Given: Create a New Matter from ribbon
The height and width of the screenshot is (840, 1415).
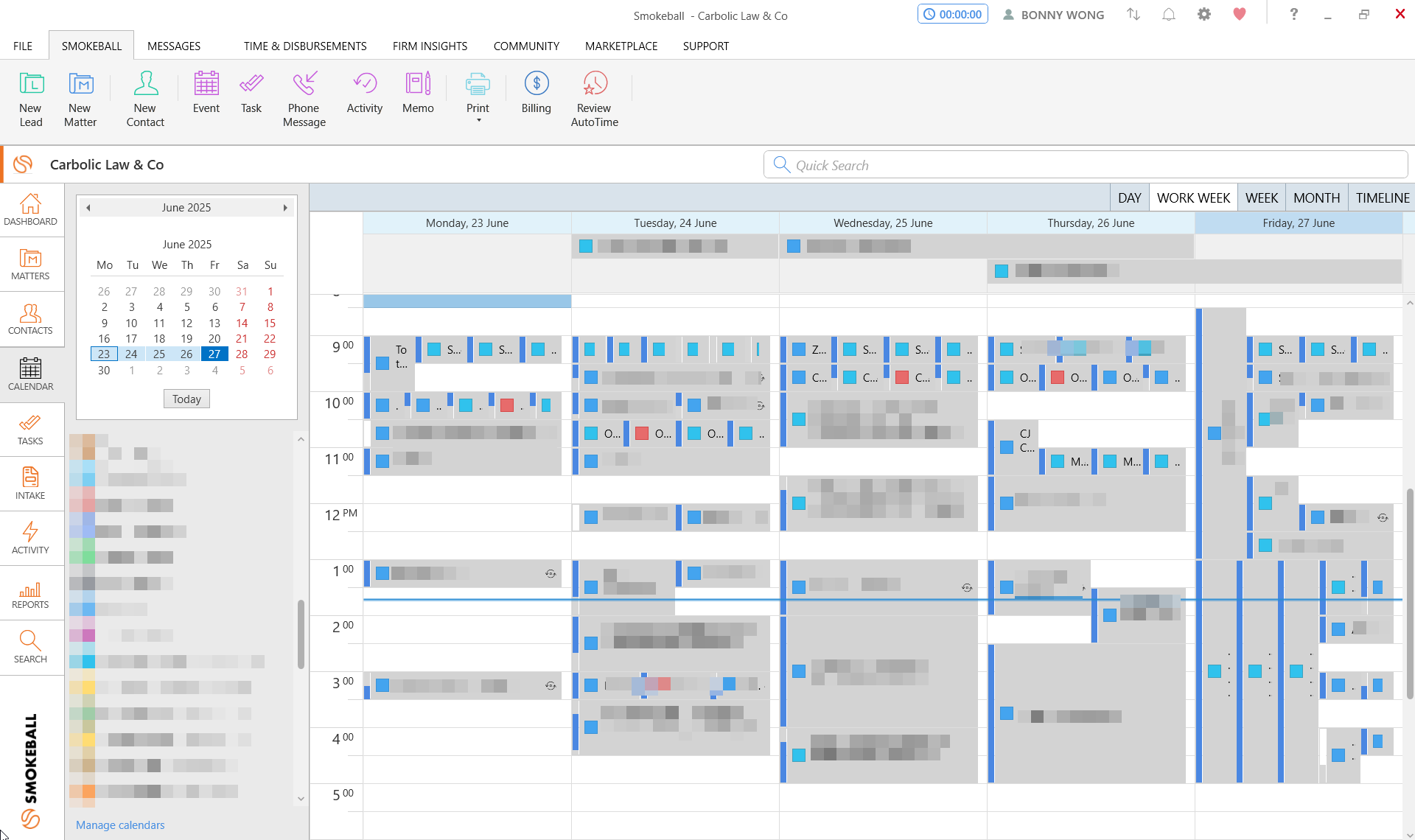Looking at the screenshot, I should click(x=80, y=99).
